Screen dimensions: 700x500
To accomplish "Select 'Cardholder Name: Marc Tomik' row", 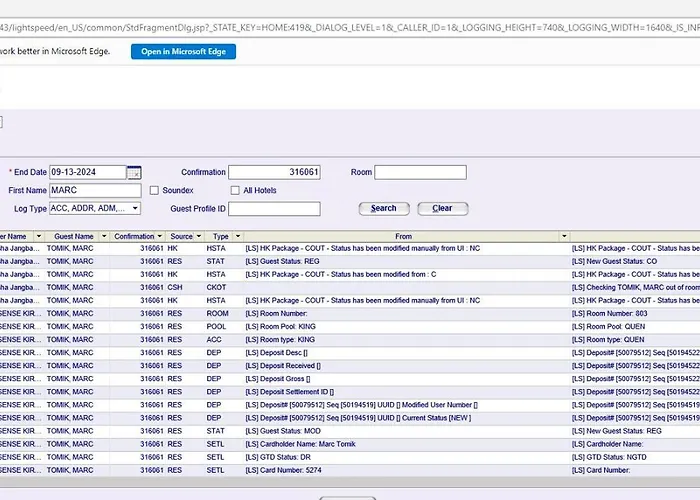I will (x=350, y=444).
